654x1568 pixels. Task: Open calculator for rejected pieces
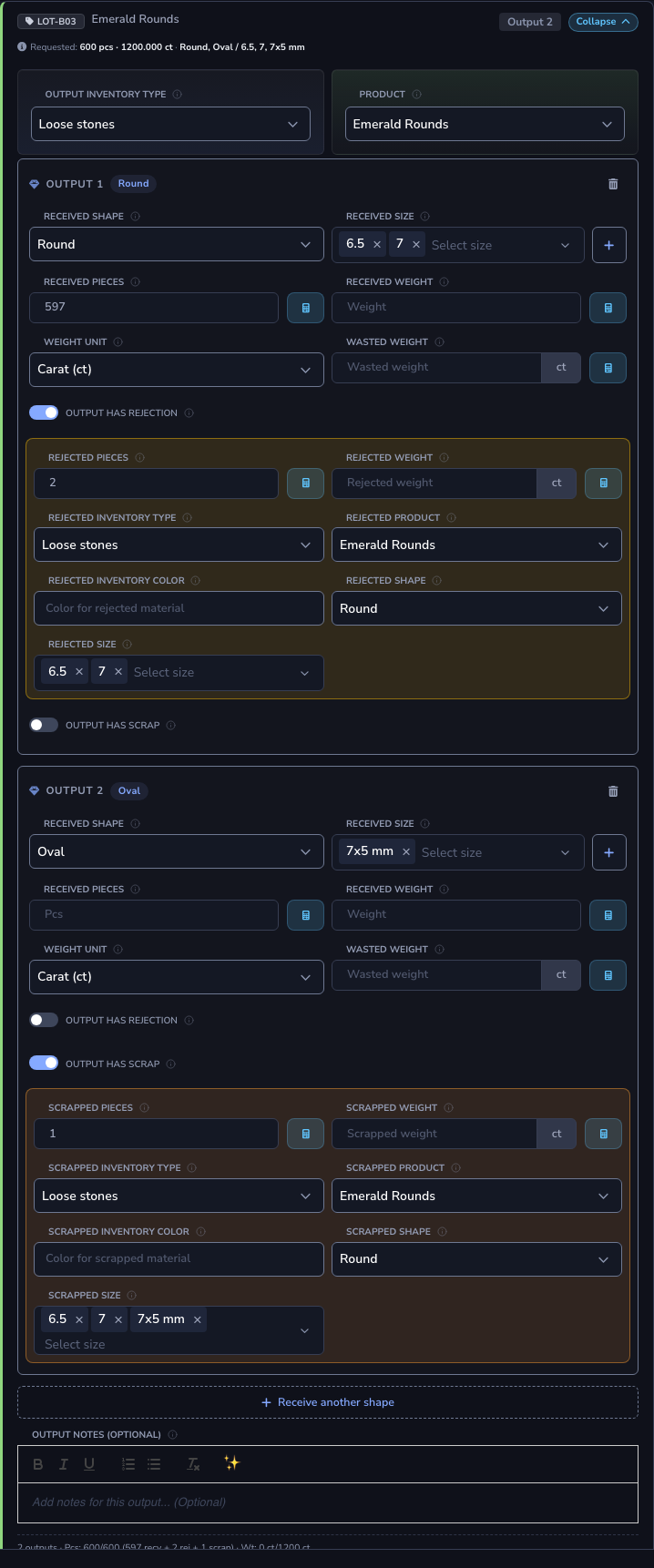(306, 484)
